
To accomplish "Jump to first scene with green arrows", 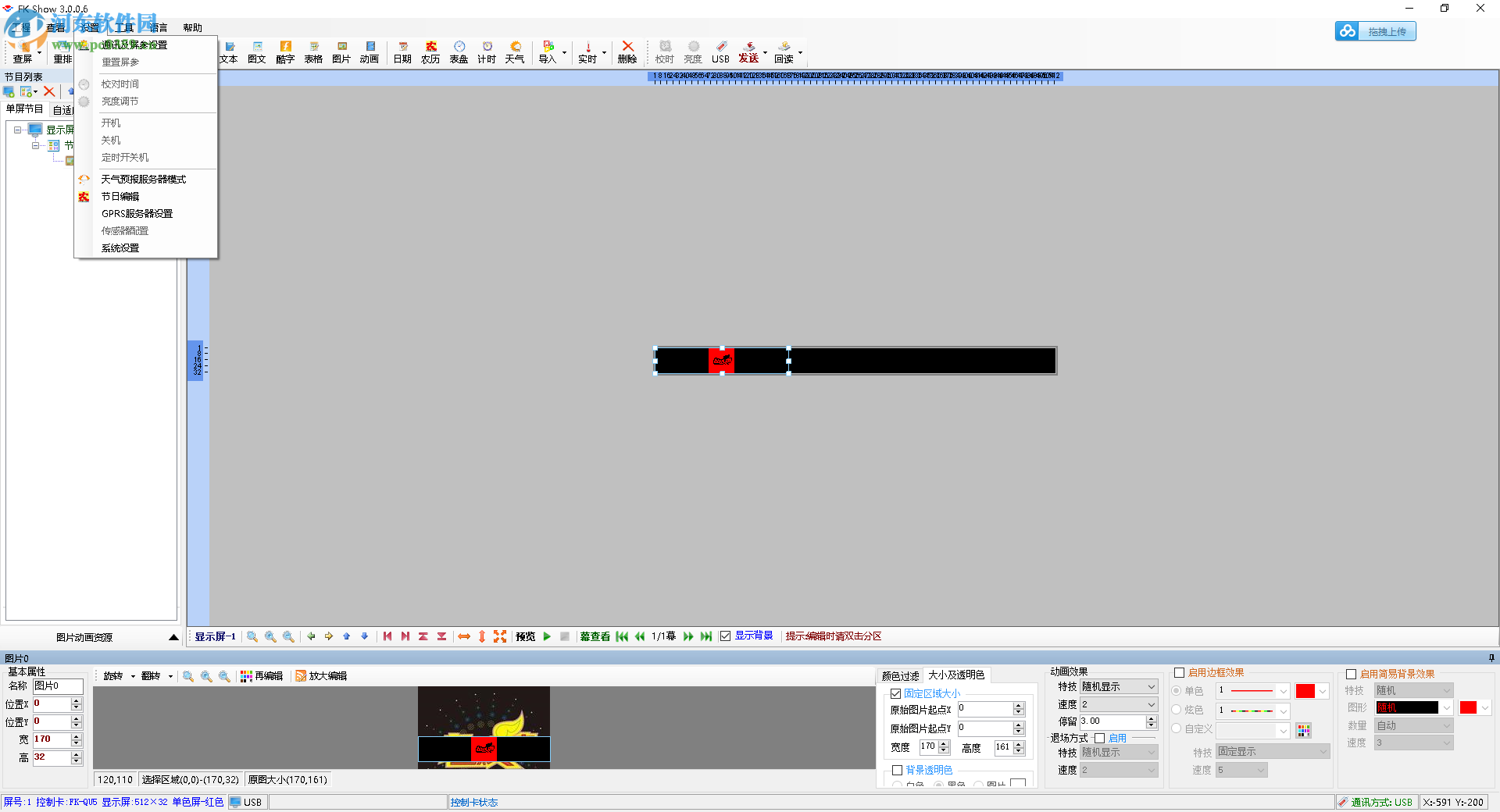I will [622, 636].
